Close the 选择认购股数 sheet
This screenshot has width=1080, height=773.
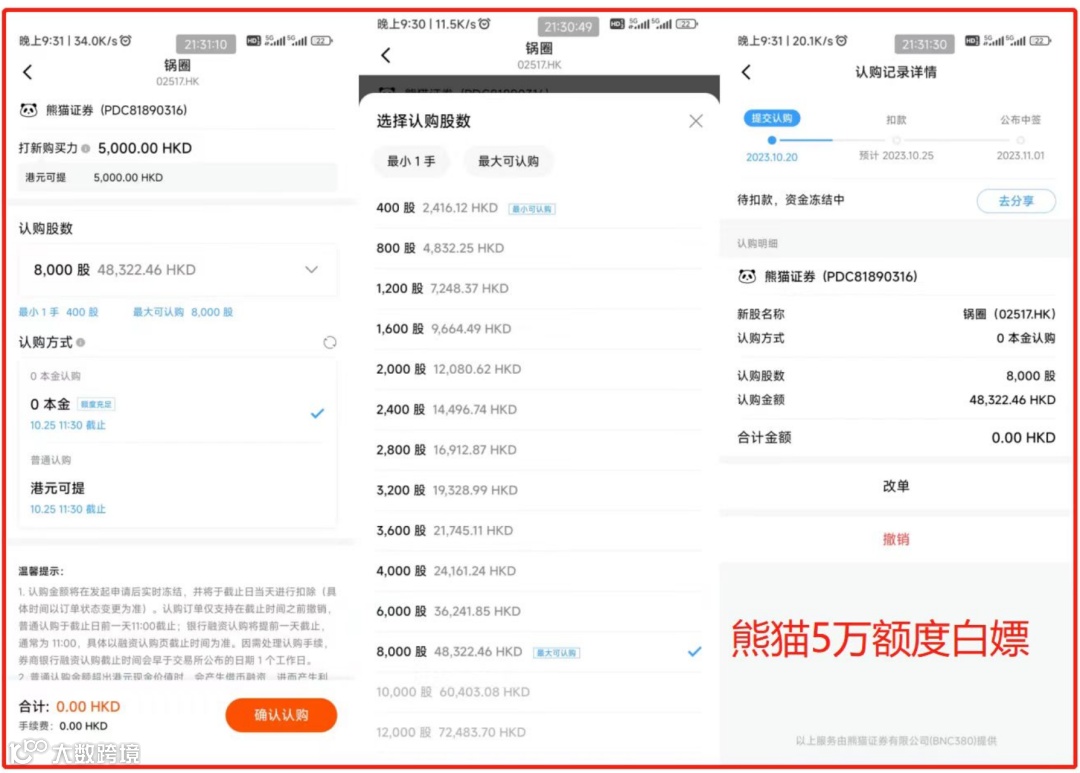click(x=696, y=121)
